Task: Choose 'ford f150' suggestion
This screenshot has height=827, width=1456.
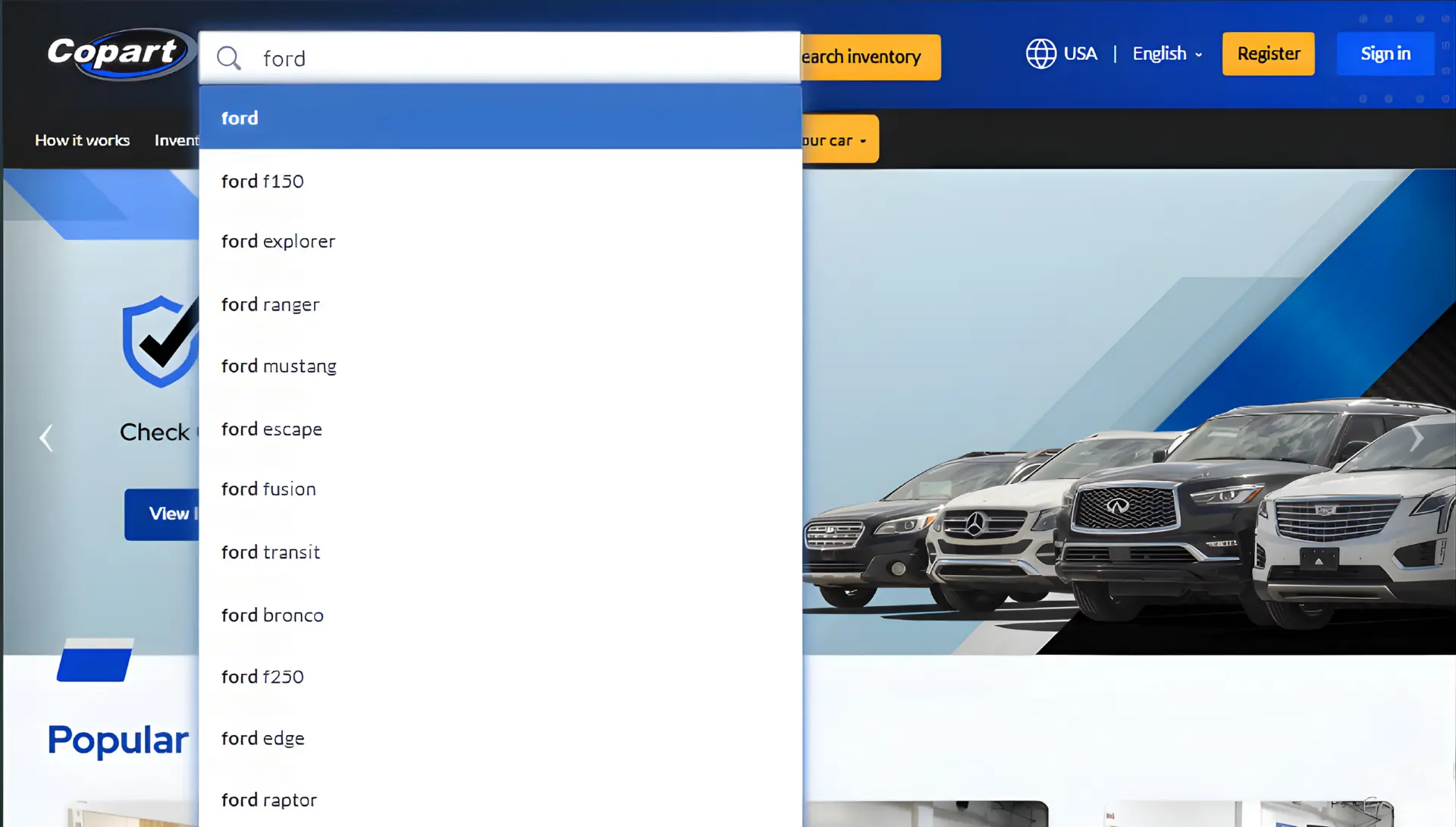Action: (500, 181)
